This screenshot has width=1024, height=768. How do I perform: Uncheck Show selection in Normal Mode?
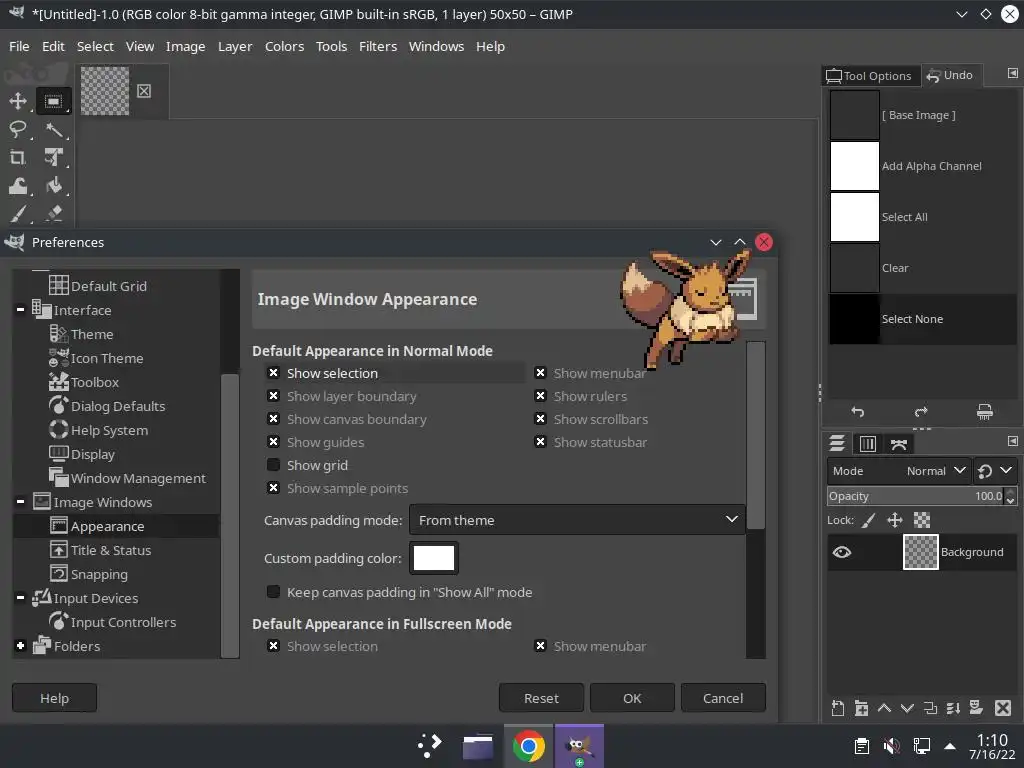pos(274,373)
